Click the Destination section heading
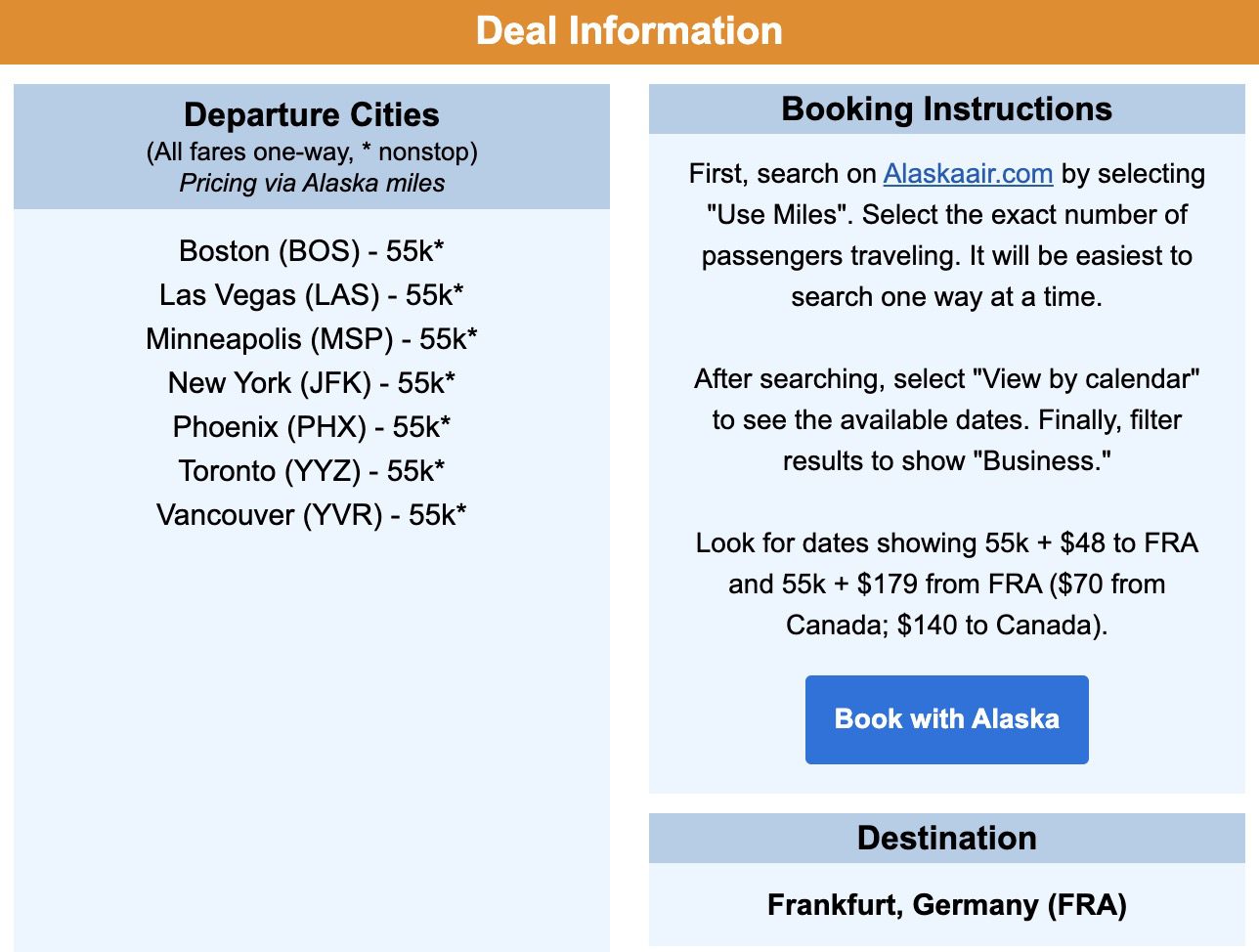Screen dimensions: 1259x952 [x=946, y=839]
